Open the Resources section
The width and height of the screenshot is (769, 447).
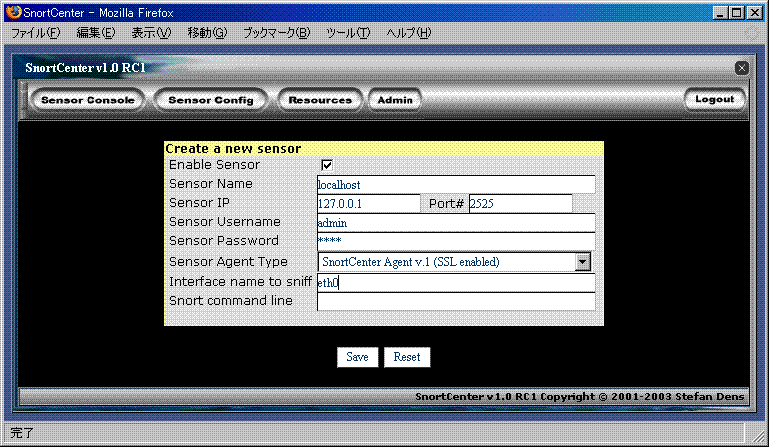pyautogui.click(x=320, y=100)
